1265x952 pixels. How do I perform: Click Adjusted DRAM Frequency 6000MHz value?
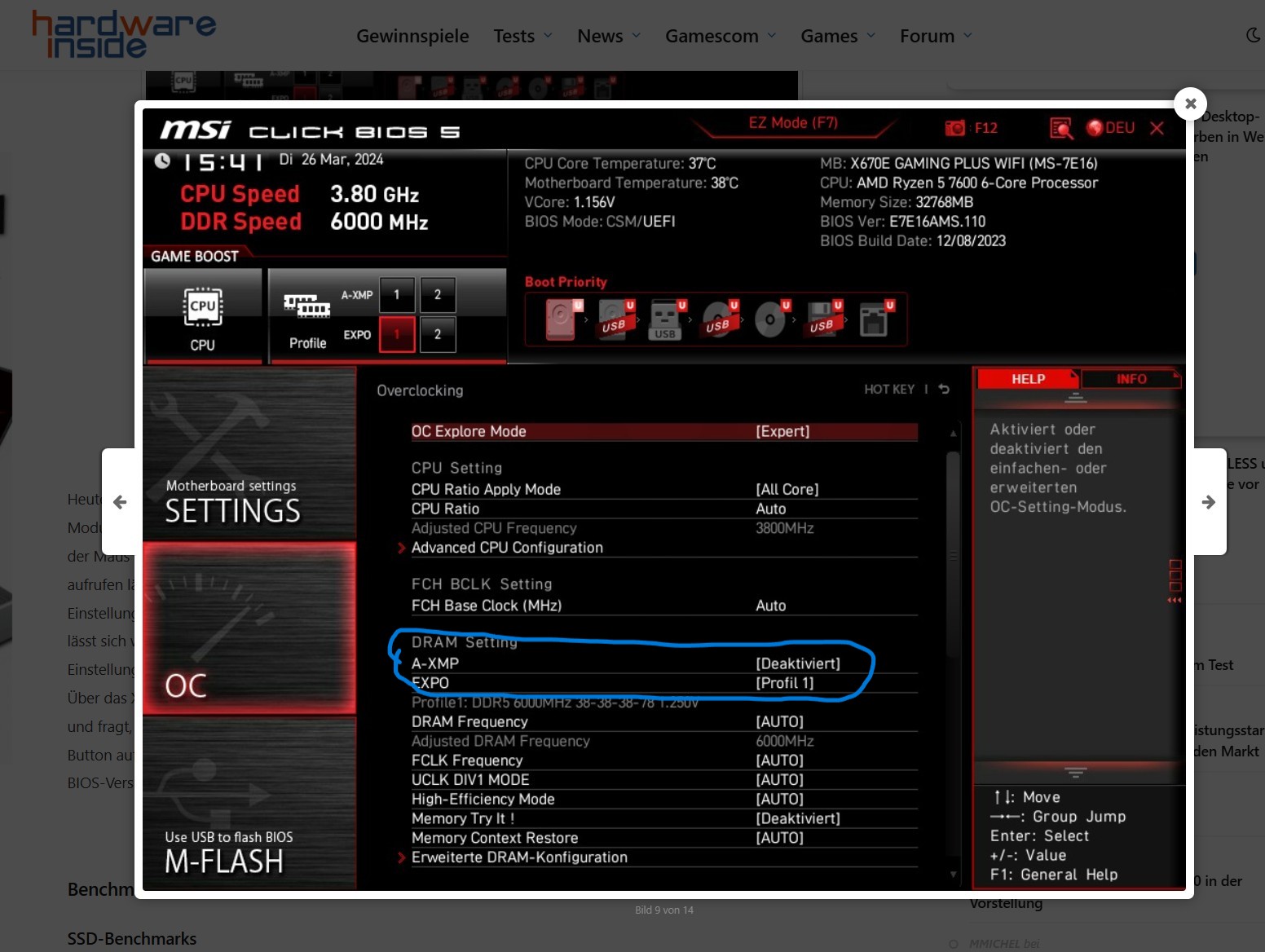[785, 741]
